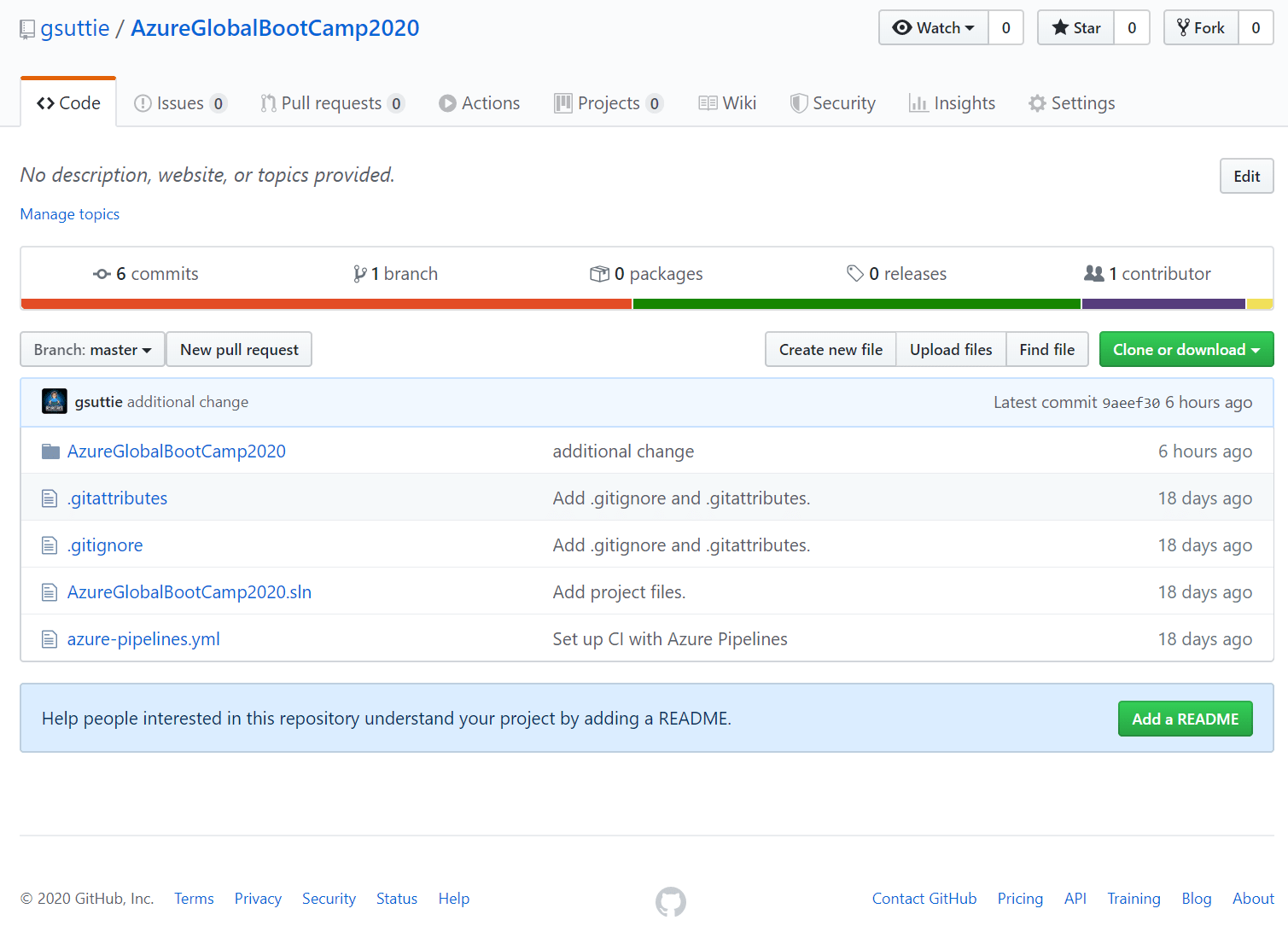Click Create new file button
This screenshot has height=926, width=1288.
coord(830,350)
